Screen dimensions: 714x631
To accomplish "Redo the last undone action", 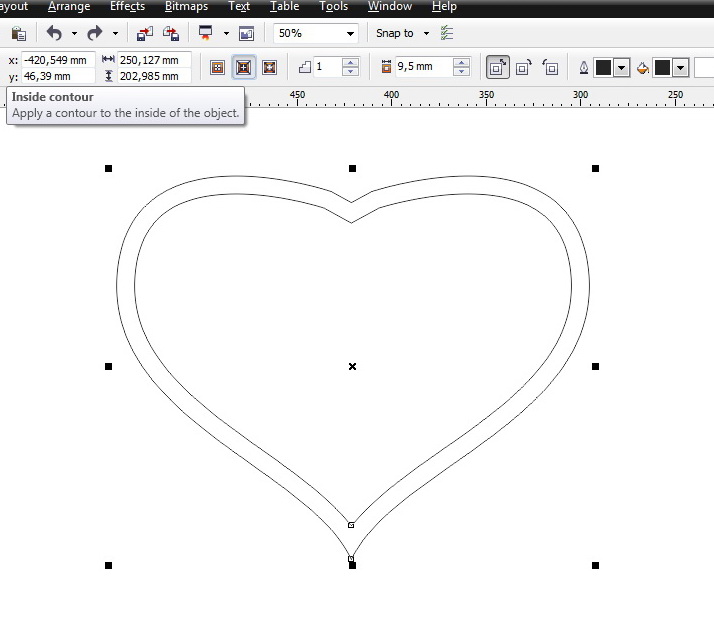I will point(95,33).
